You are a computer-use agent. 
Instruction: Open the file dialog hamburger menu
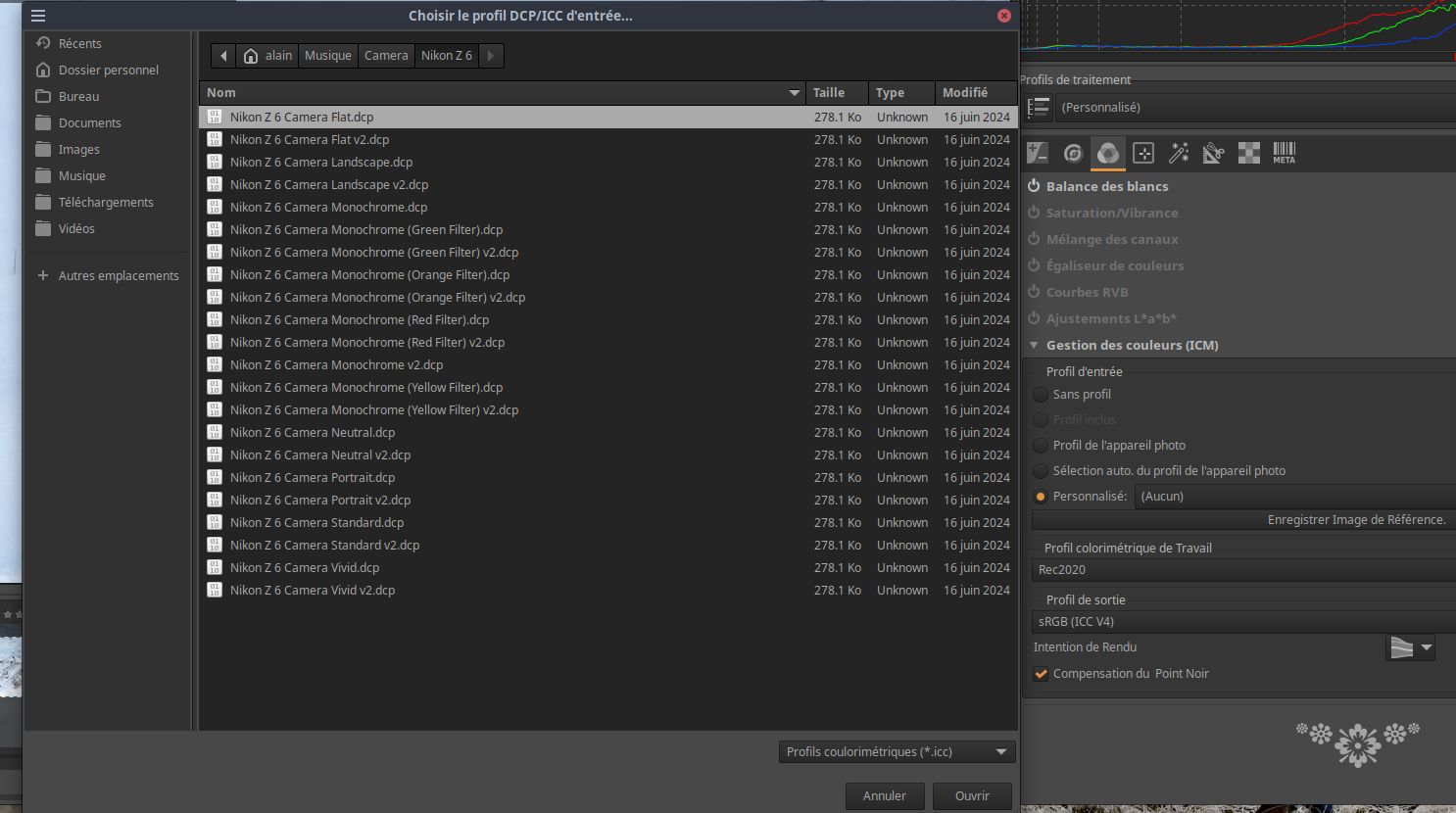38,16
